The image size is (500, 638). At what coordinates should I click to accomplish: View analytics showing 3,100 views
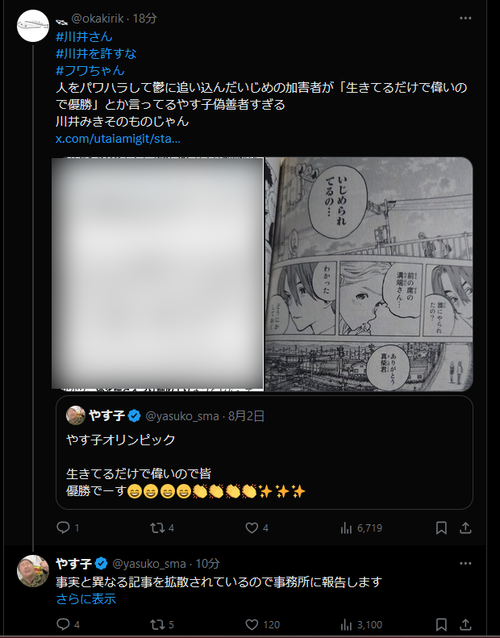361,625
